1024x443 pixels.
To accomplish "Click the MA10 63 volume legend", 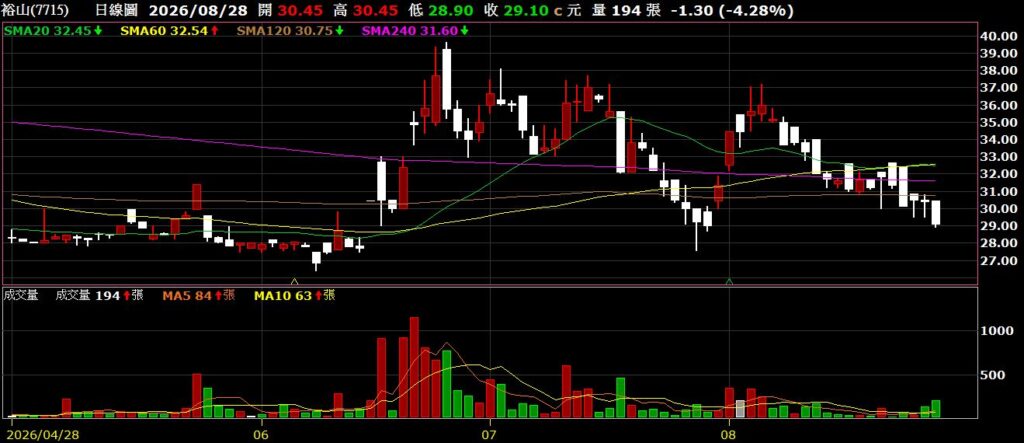I will click(283, 296).
